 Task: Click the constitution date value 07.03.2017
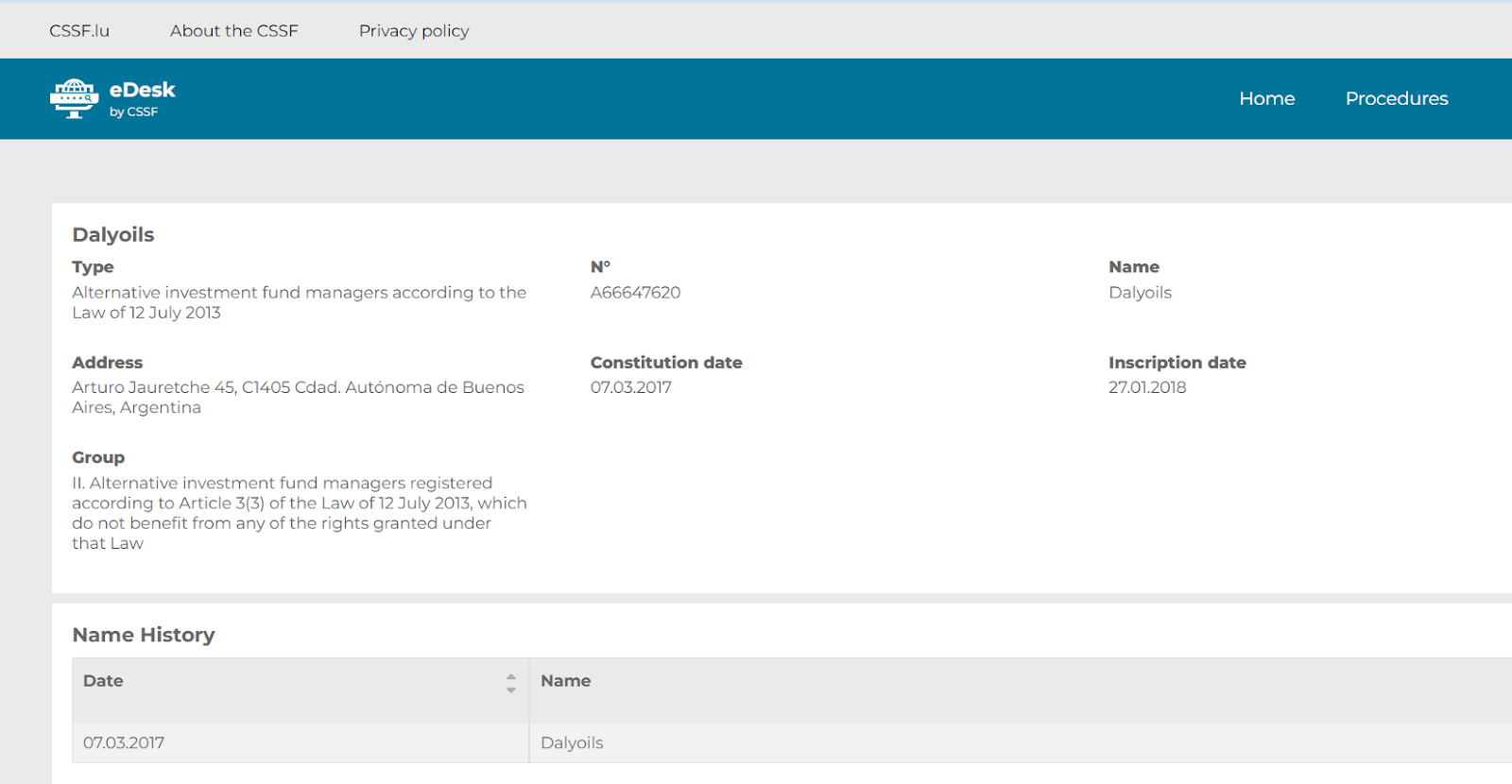[630, 387]
